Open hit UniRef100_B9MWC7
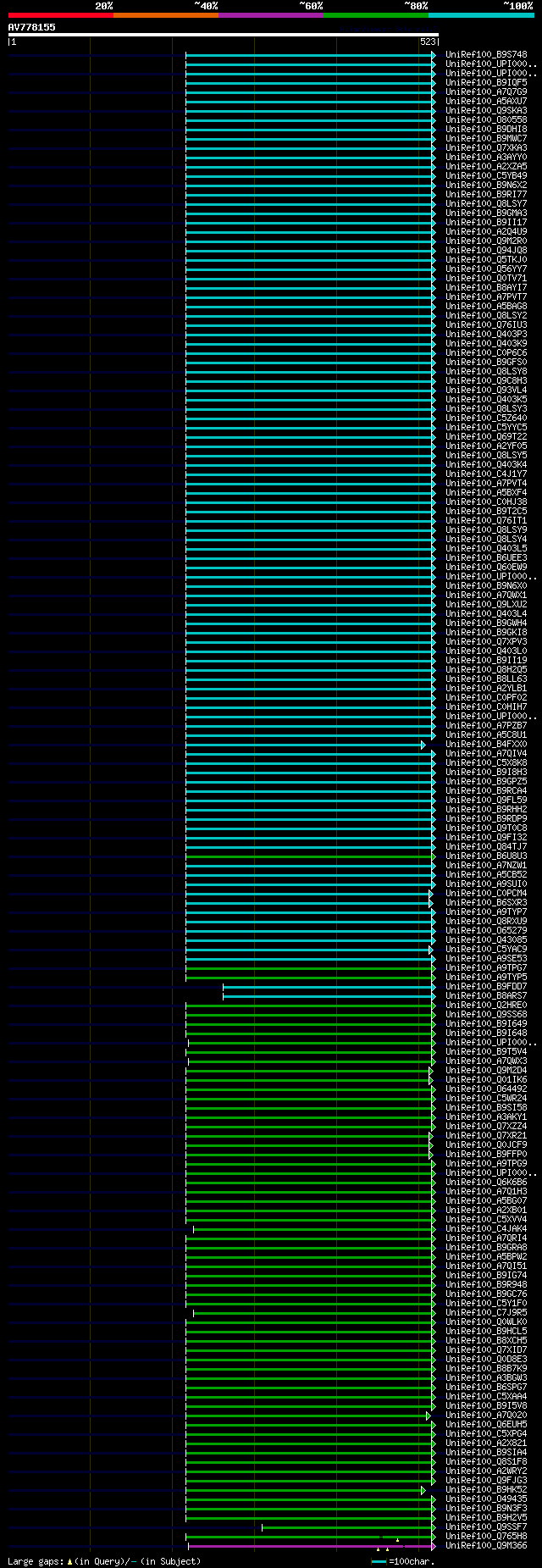 [486, 139]
